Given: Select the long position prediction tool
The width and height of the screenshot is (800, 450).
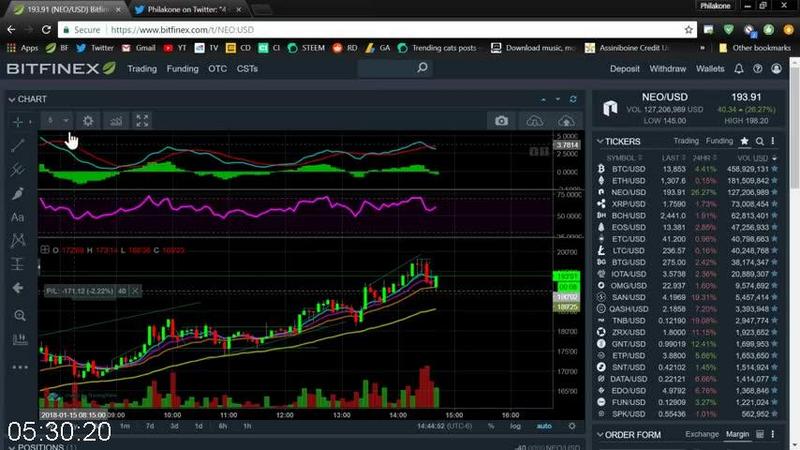Looking at the screenshot, I should tap(17, 264).
